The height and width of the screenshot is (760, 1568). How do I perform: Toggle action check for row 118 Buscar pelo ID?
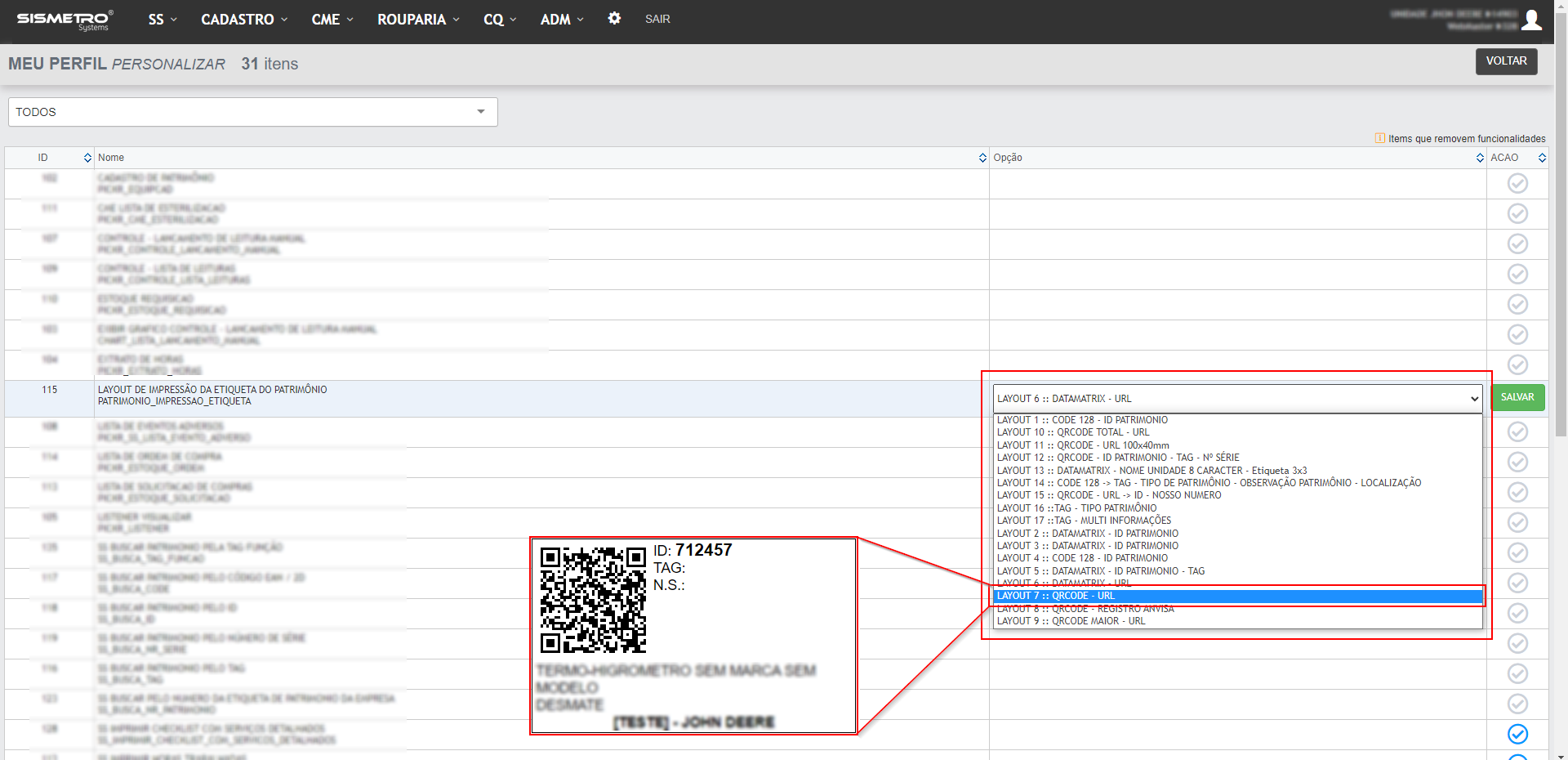pos(1517,613)
